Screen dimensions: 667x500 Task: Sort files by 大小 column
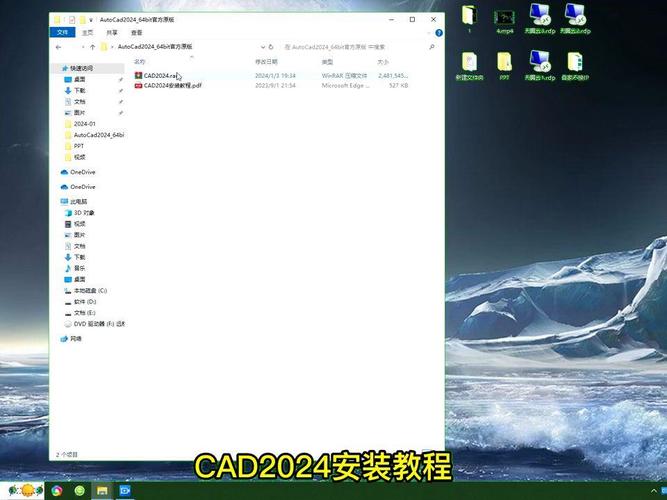(383, 62)
